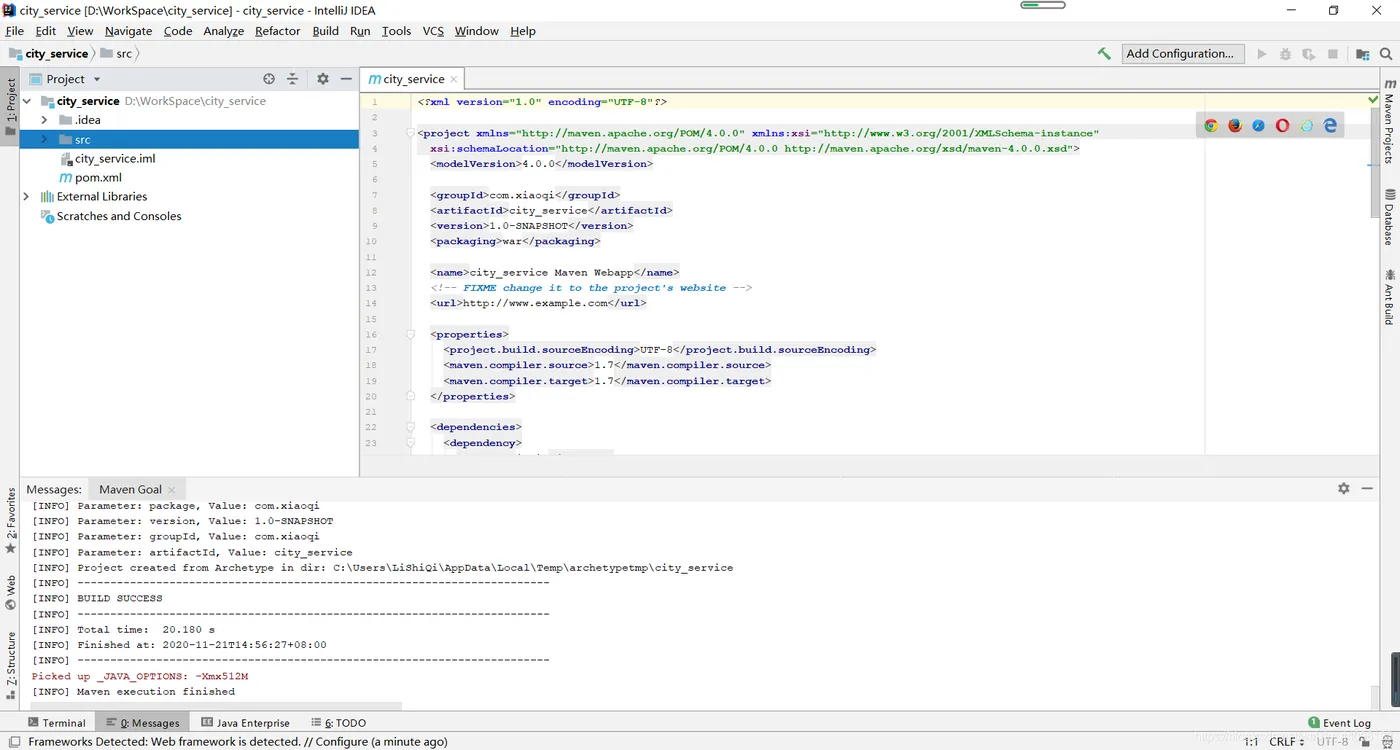
Task: Open Project Structure from the toolbar
Action: 1362,54
